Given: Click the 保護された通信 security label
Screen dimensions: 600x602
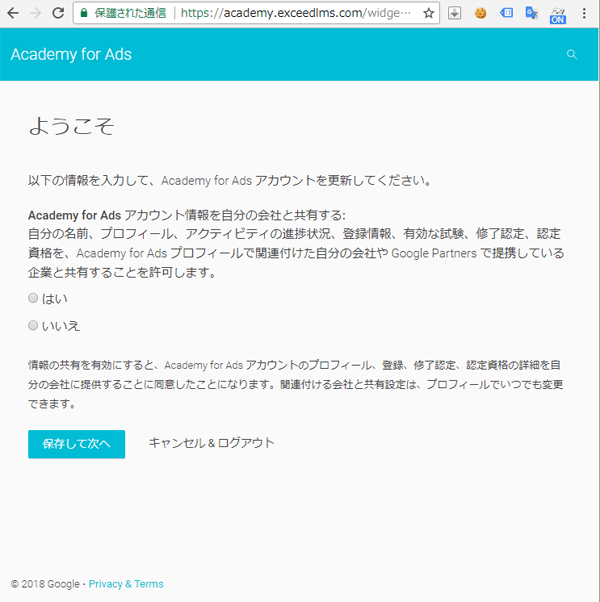Looking at the screenshot, I should [130, 13].
